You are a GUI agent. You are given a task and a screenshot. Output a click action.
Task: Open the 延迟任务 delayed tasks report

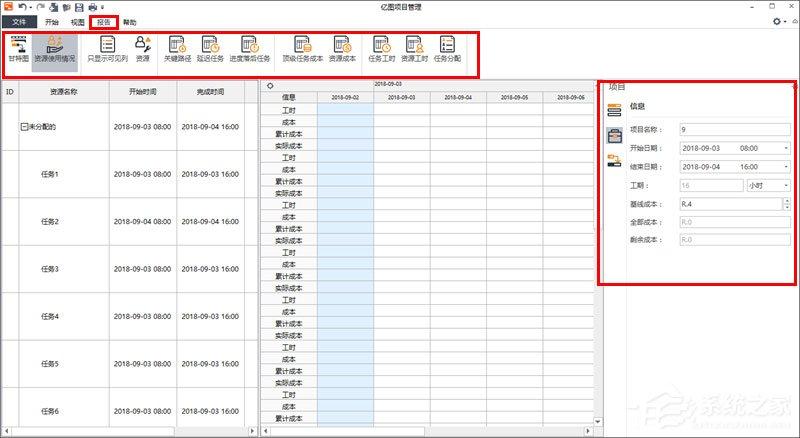(x=210, y=50)
